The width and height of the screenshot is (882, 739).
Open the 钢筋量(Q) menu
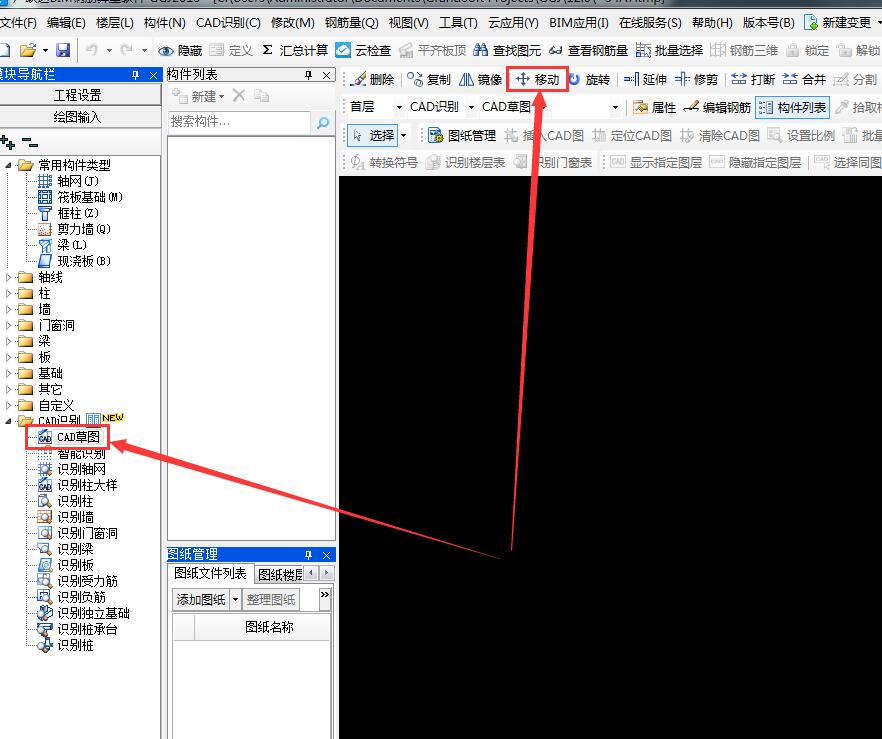(x=352, y=23)
